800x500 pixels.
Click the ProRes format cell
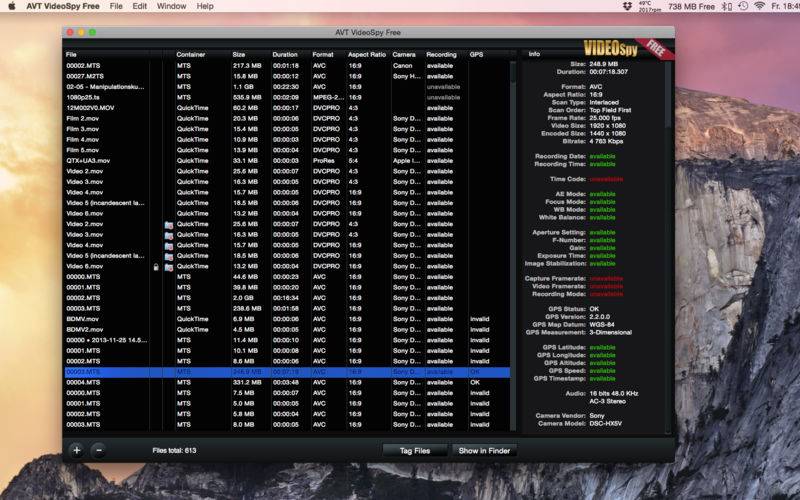[x=322, y=161]
